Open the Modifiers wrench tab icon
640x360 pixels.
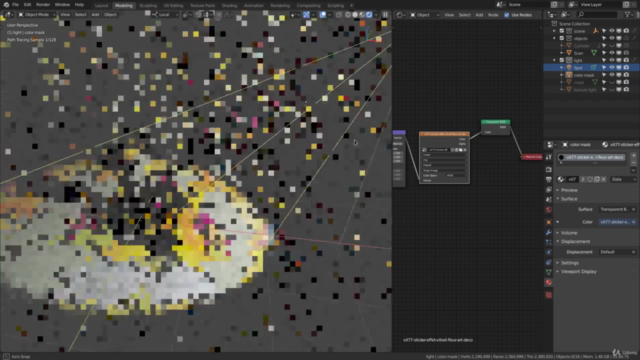click(x=549, y=232)
